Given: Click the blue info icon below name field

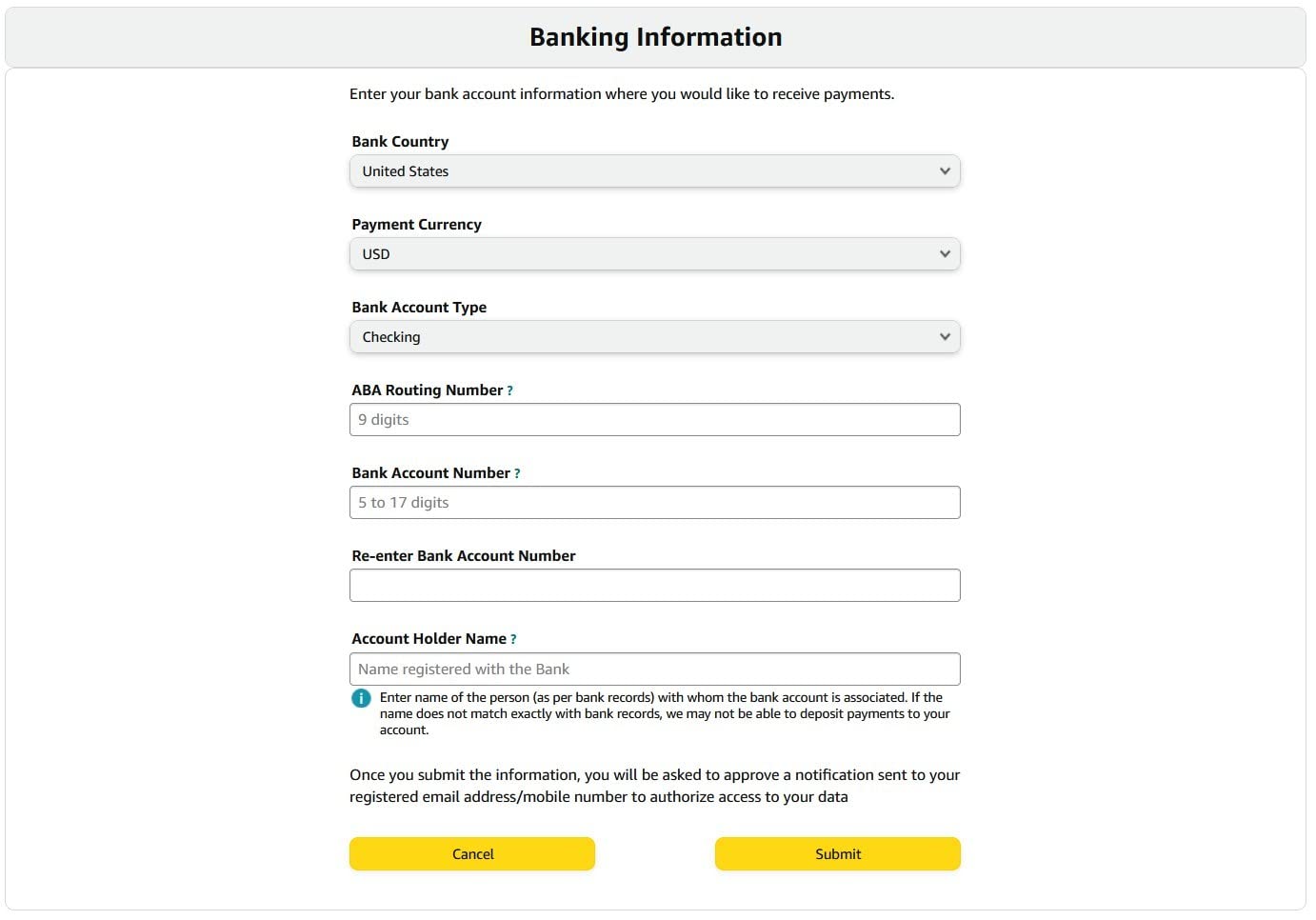Looking at the screenshot, I should click(361, 698).
